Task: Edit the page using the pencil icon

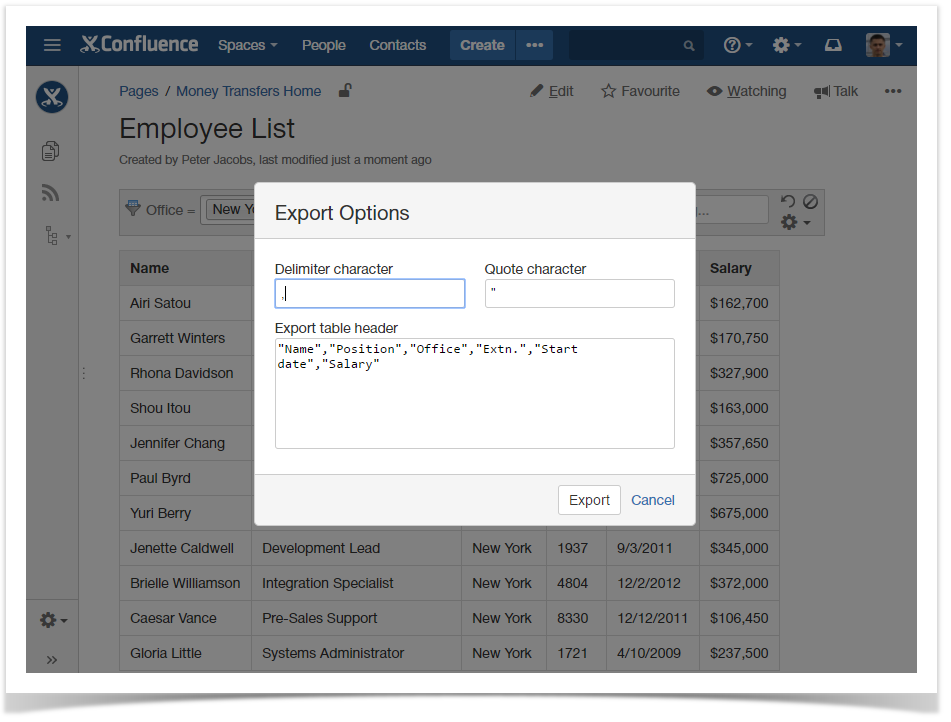Action: (x=551, y=91)
